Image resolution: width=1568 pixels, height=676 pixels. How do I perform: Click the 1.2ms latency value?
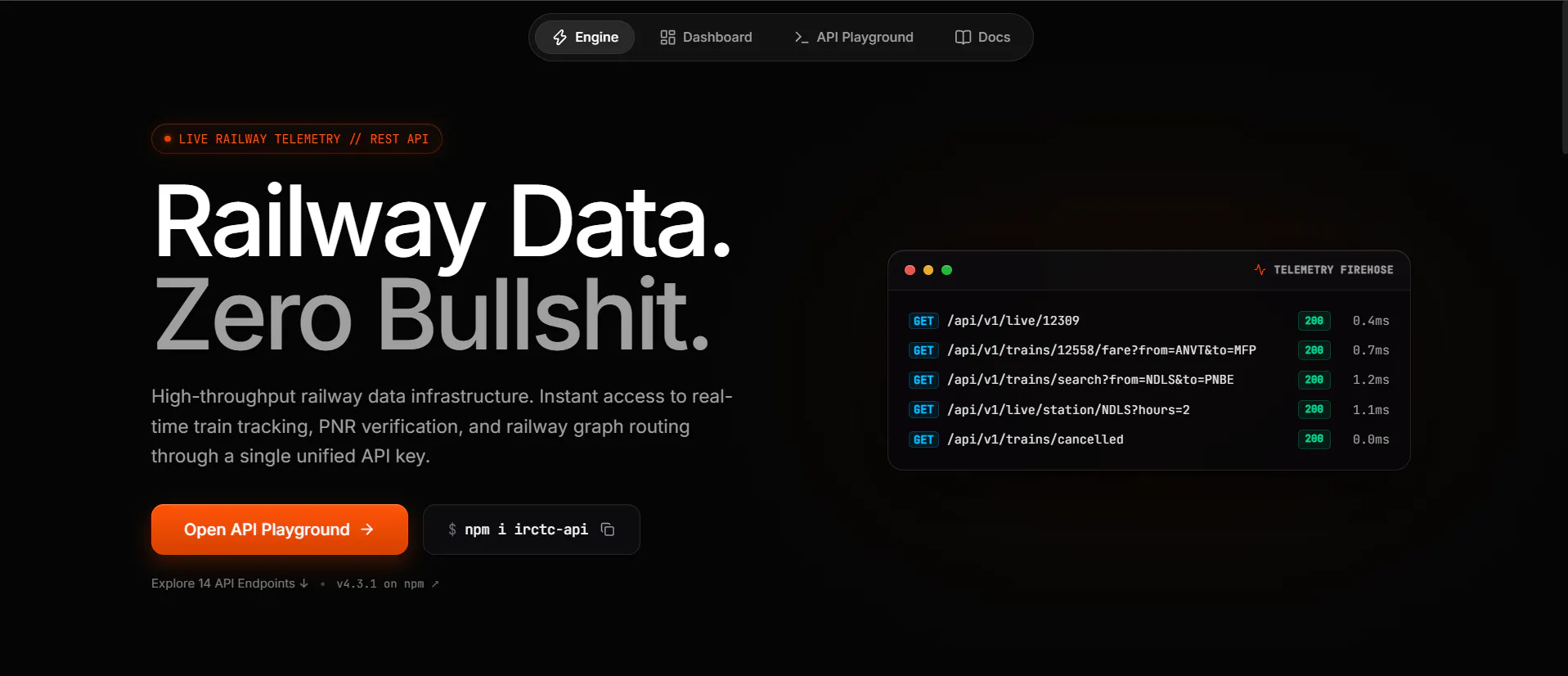click(x=1371, y=380)
